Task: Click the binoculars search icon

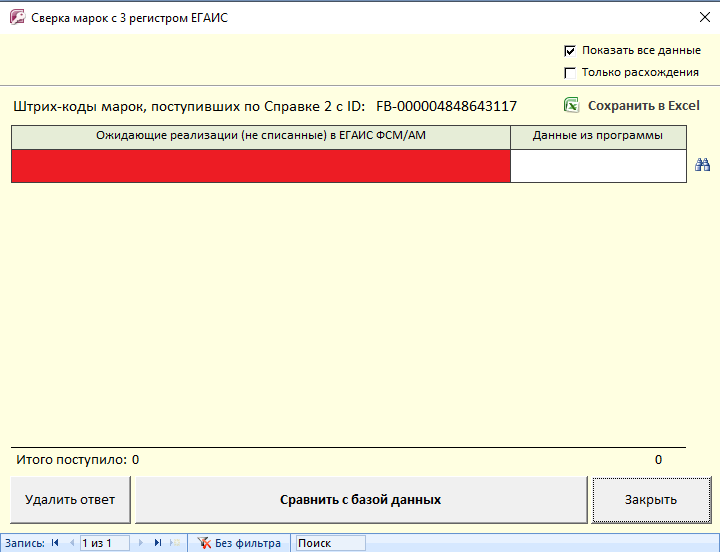Action: (x=702, y=165)
